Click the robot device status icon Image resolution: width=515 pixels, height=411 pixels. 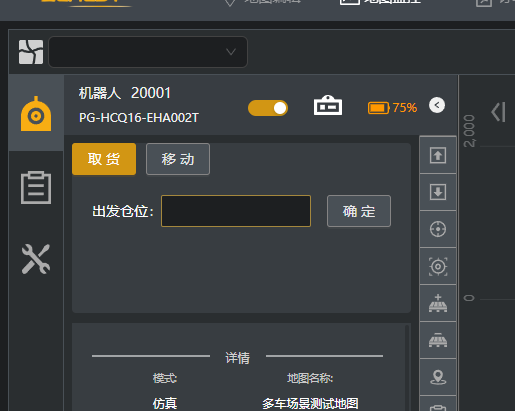[328, 105]
